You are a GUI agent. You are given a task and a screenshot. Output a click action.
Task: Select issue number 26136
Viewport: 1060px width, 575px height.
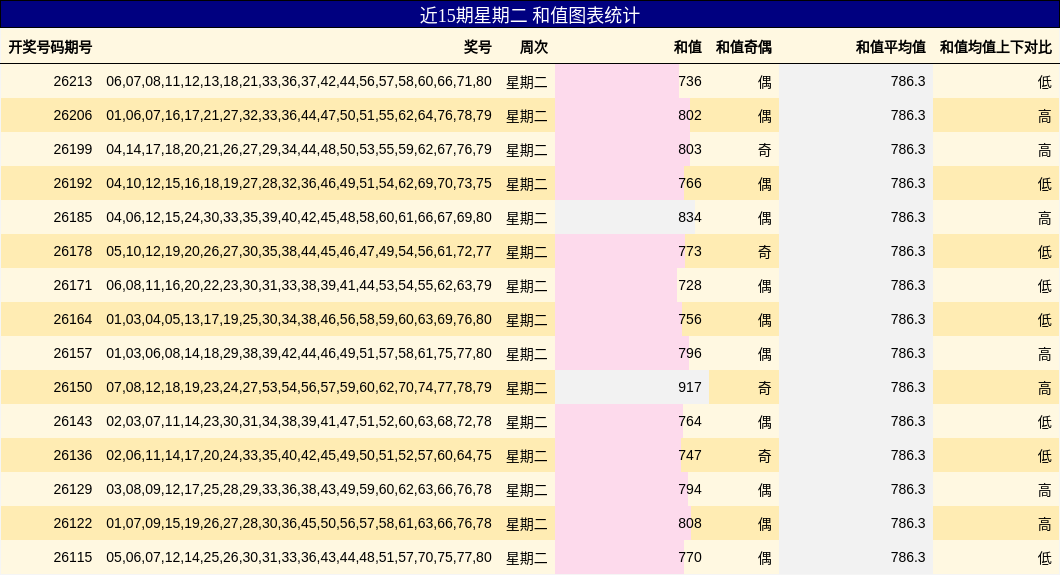(x=73, y=455)
